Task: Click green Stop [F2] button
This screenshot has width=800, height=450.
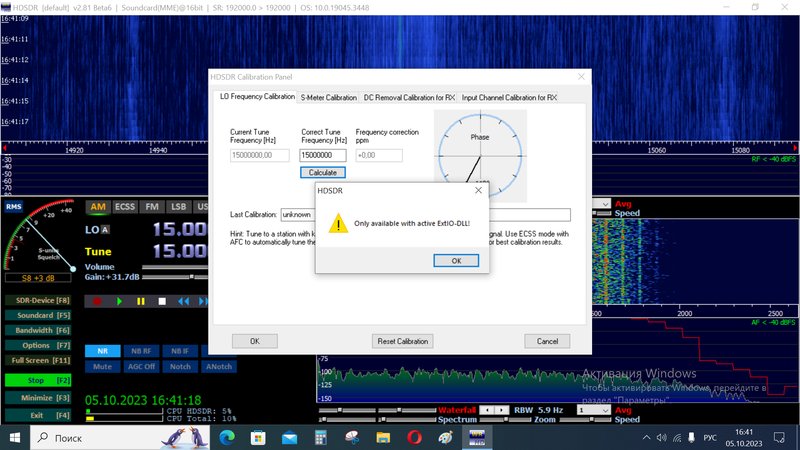Action: tap(38, 380)
